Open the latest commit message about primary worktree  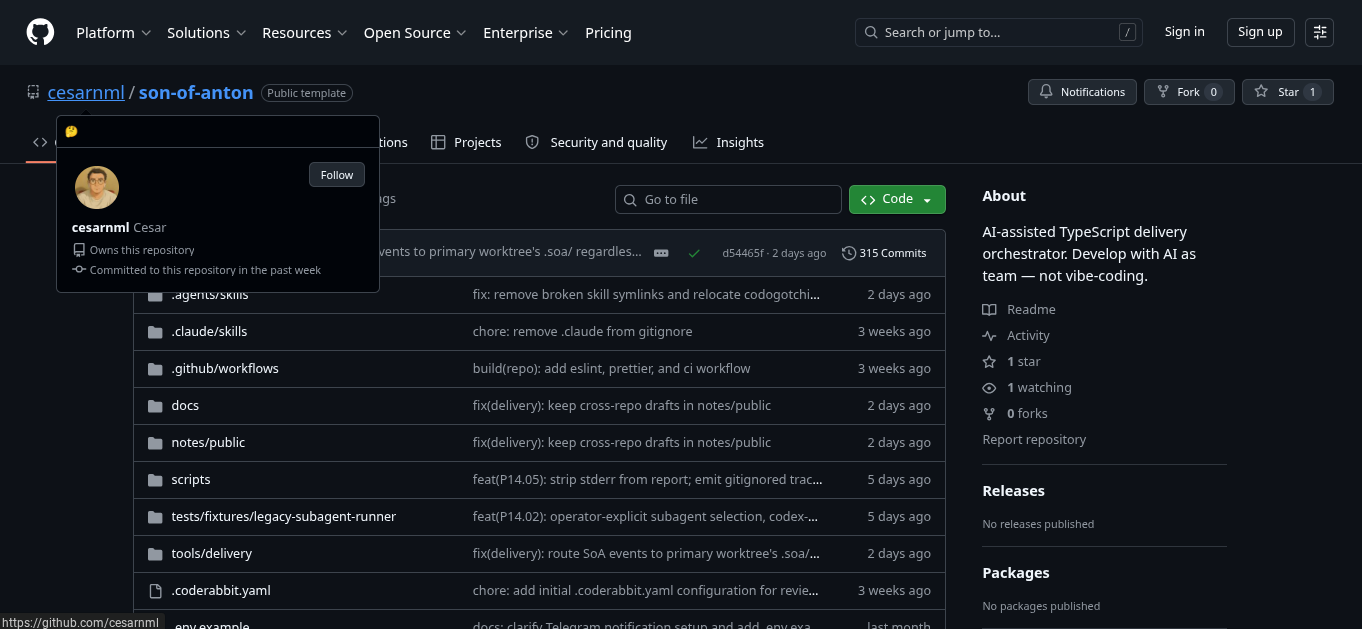pos(510,252)
